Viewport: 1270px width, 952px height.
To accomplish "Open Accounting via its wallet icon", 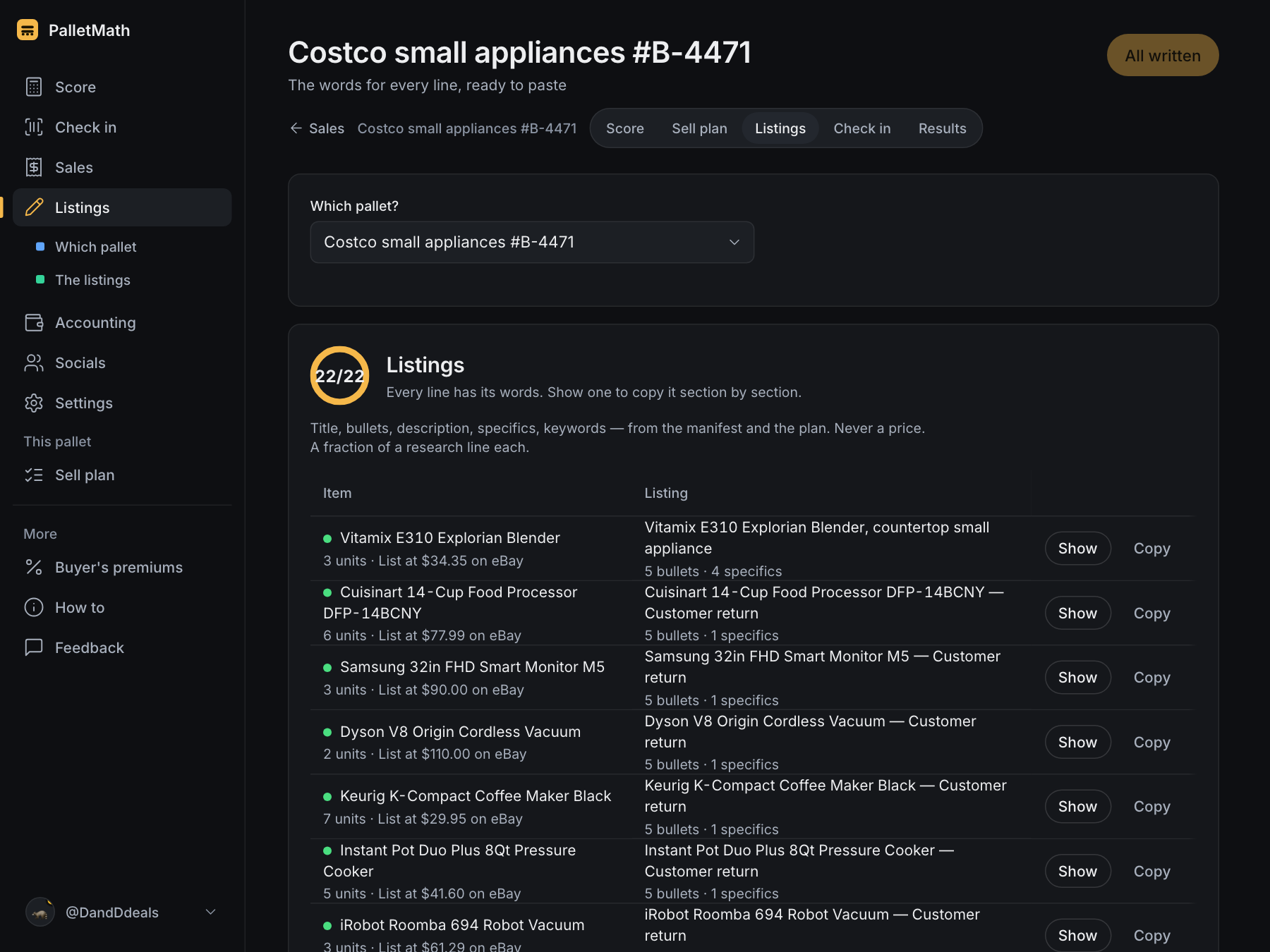I will pos(34,322).
